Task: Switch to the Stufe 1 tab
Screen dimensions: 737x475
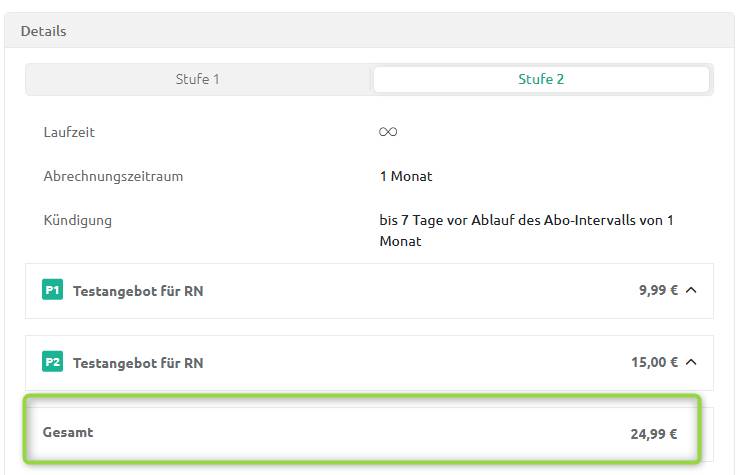Action: pyautogui.click(x=198, y=79)
